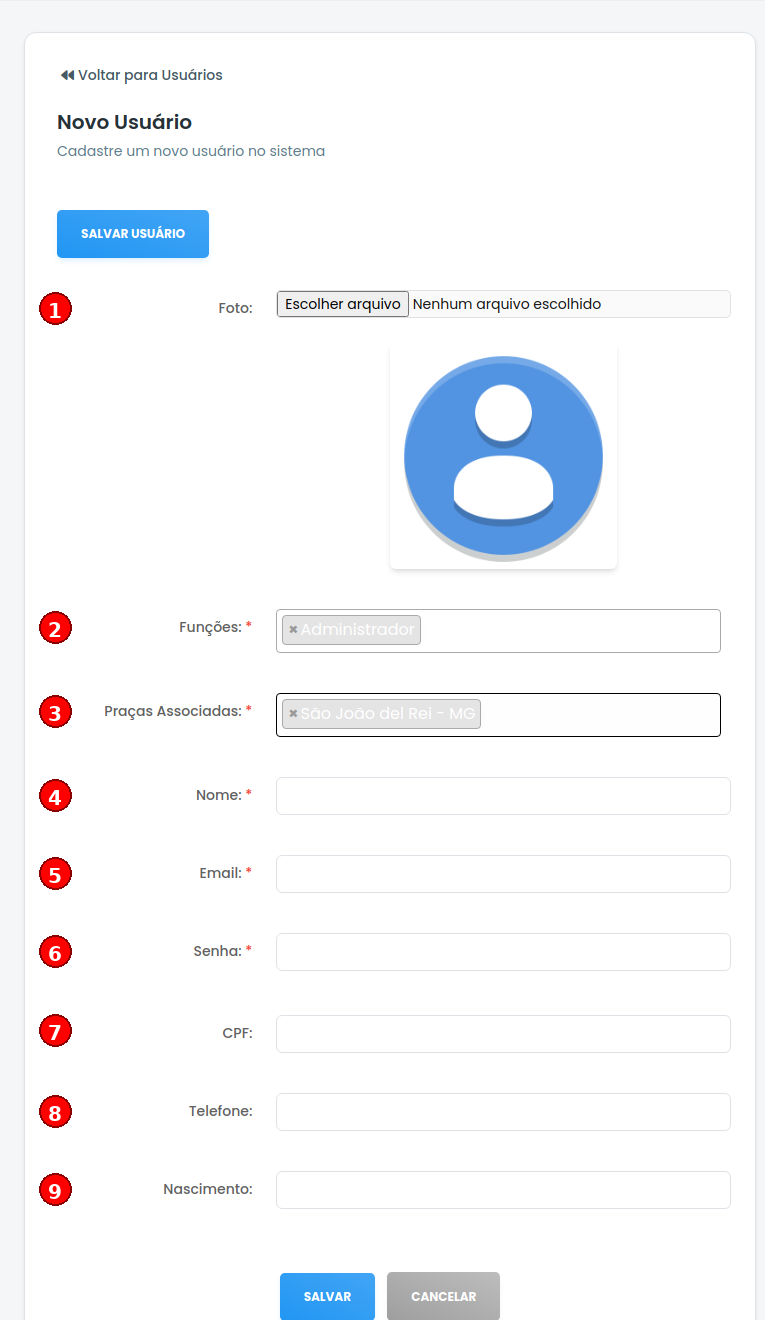765x1320 pixels.
Task: Click the red number 1 marker
Action: (x=55, y=309)
